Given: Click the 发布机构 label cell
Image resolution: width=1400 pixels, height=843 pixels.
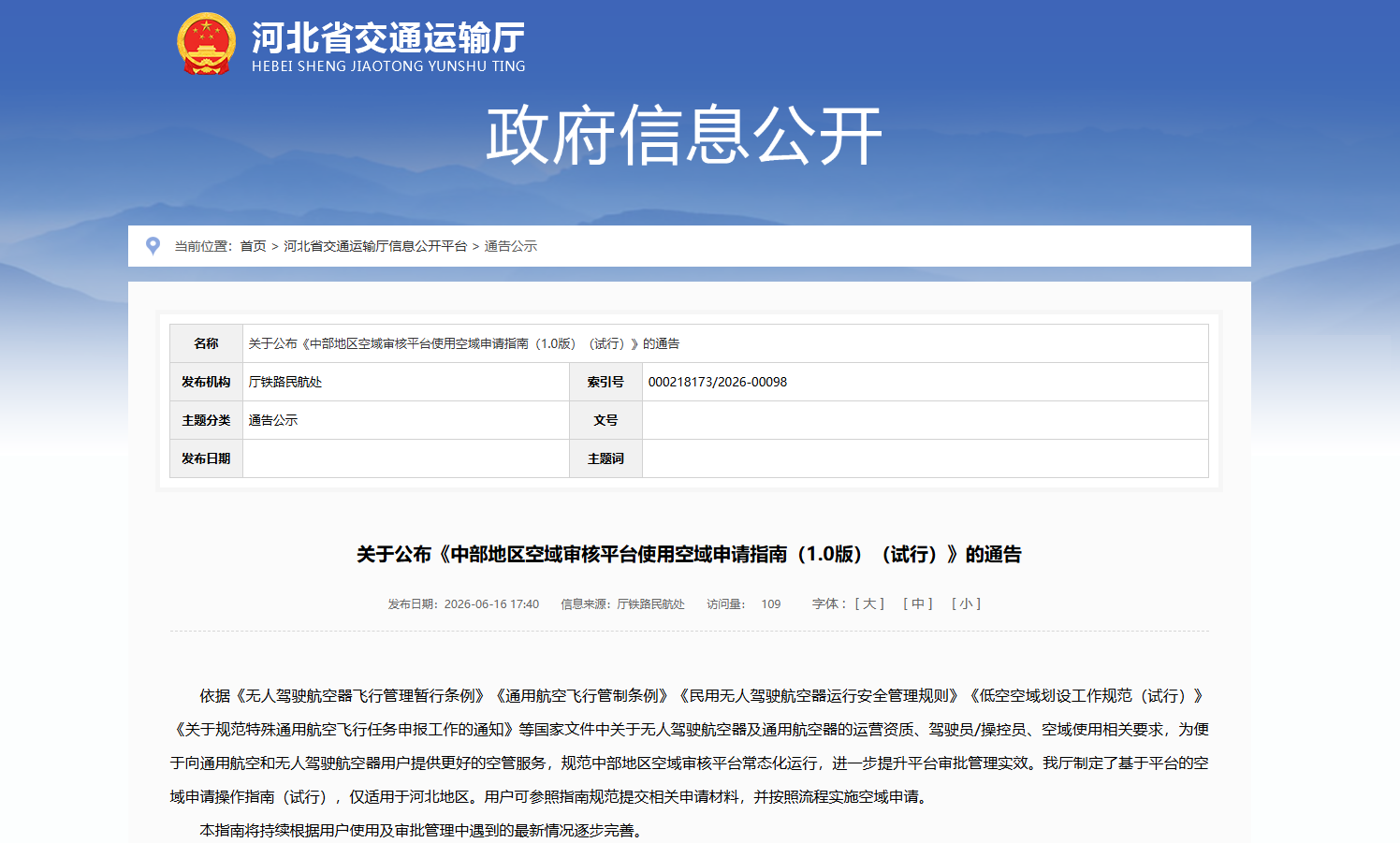Looking at the screenshot, I should (206, 382).
